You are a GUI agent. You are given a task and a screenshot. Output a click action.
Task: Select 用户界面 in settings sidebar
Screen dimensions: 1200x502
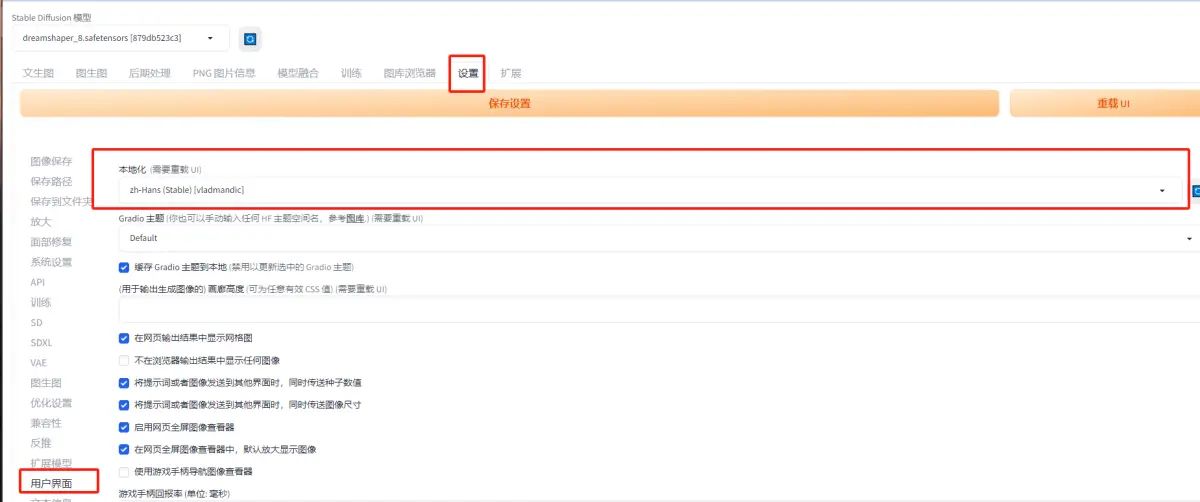click(51, 484)
